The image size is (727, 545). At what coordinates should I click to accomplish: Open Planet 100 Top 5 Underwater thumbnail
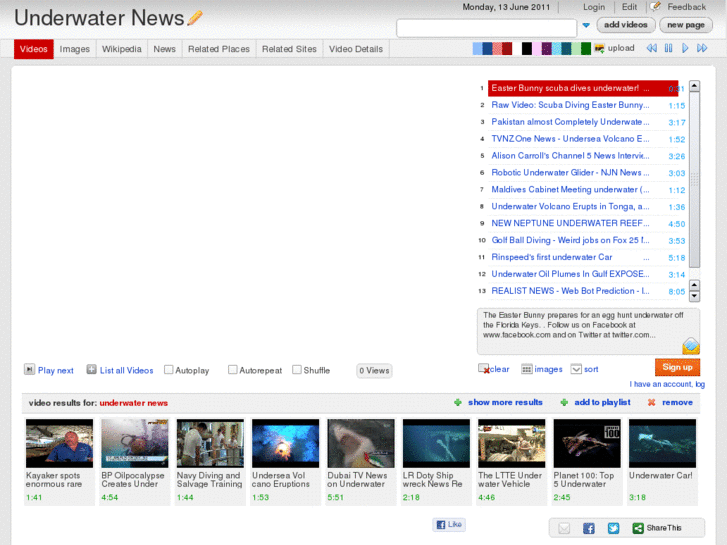(587, 443)
